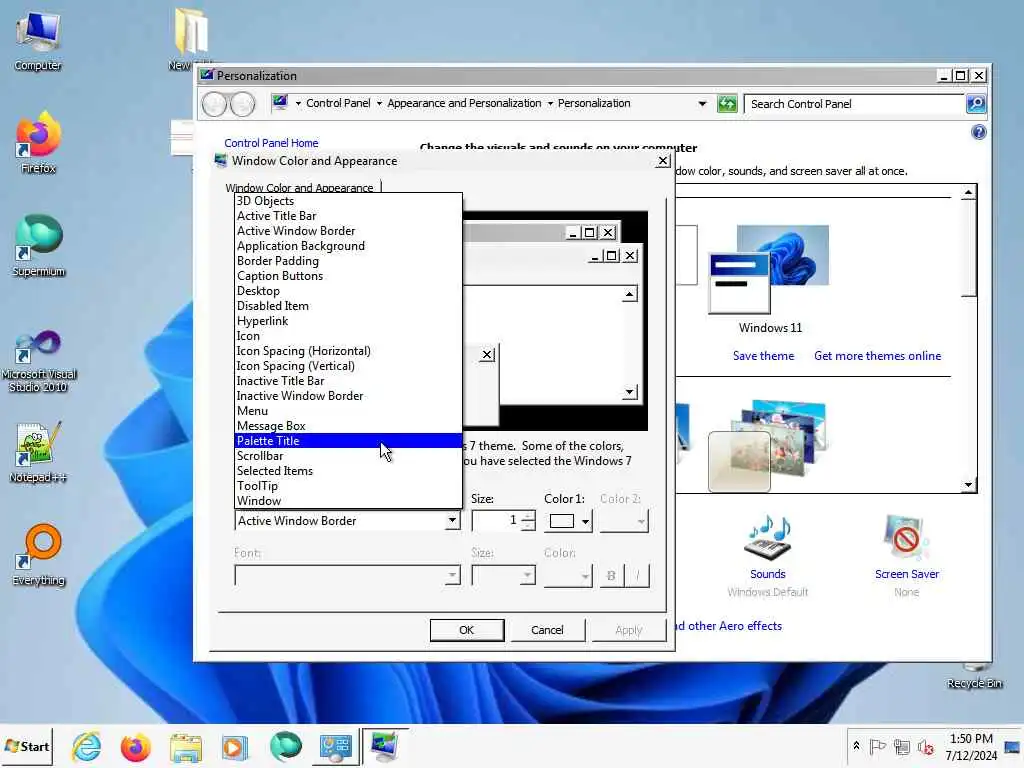This screenshot has height=768, width=1024.
Task: Choose Application Background from list
Action: (x=348, y=246)
